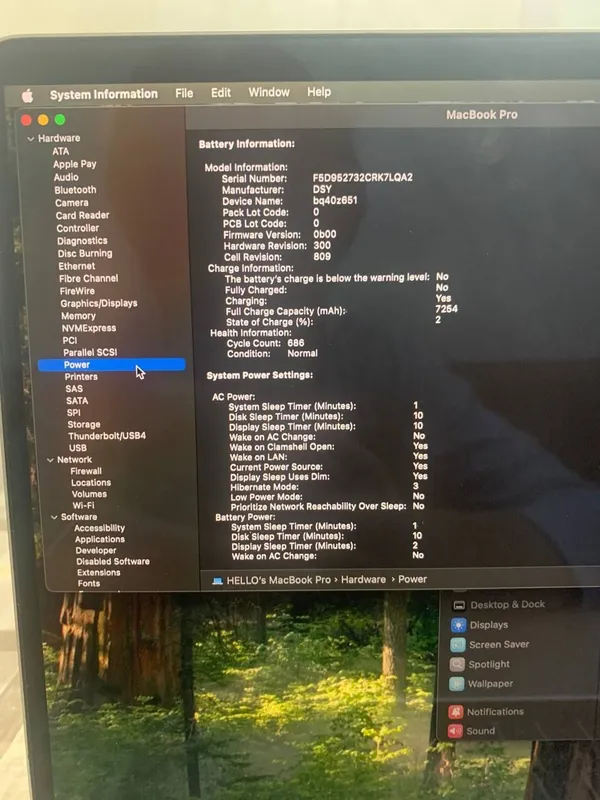600x800 pixels.
Task: Click the Desktop & Dock icon in Settings
Action: point(459,606)
